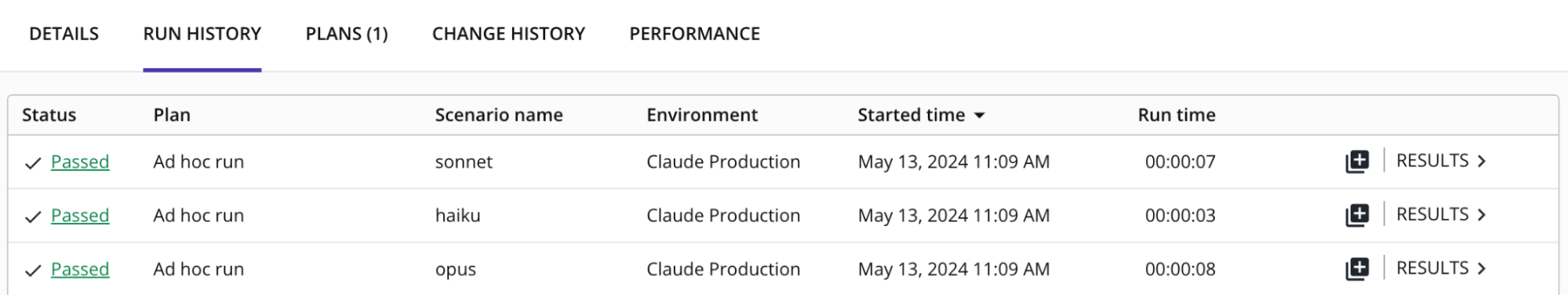The height and width of the screenshot is (295, 1568).
Task: Open RESULTS for the opus scenario
Action: [x=1441, y=268]
